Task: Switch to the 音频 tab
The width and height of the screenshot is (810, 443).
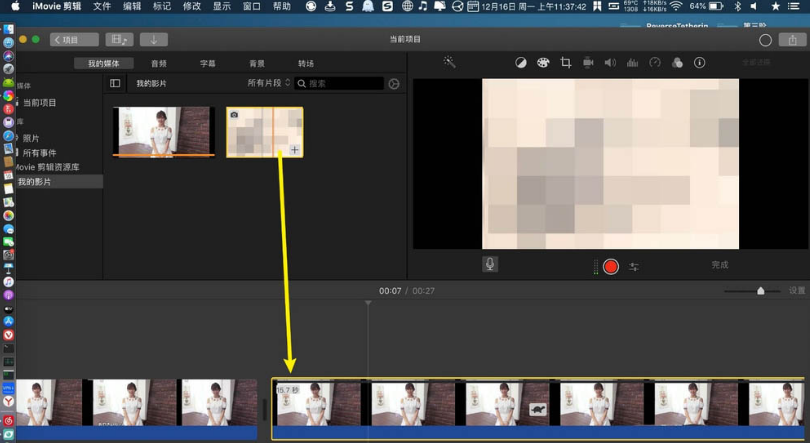Action: [x=159, y=64]
